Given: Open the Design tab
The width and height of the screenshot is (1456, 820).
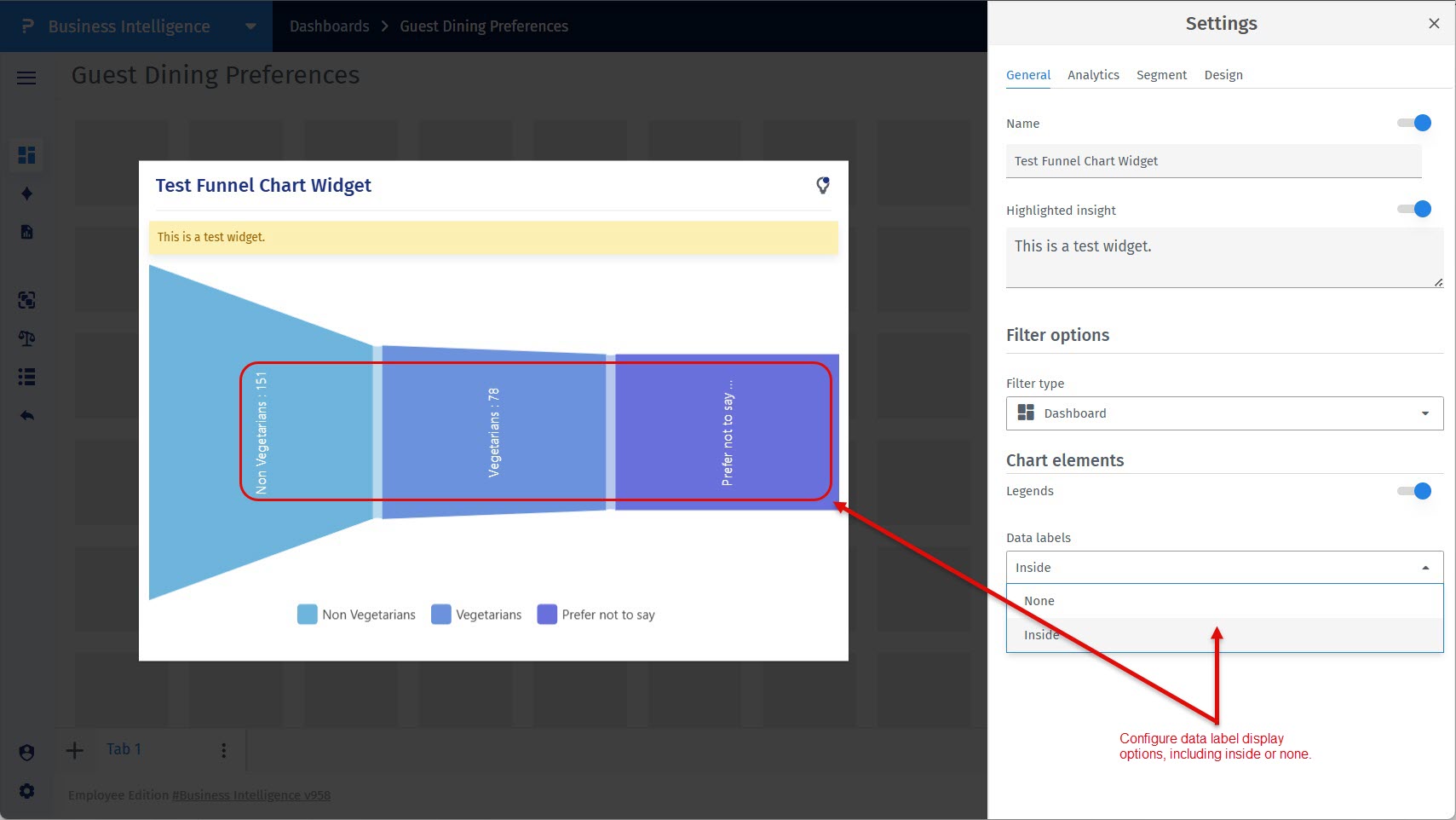Looking at the screenshot, I should 1223,75.
